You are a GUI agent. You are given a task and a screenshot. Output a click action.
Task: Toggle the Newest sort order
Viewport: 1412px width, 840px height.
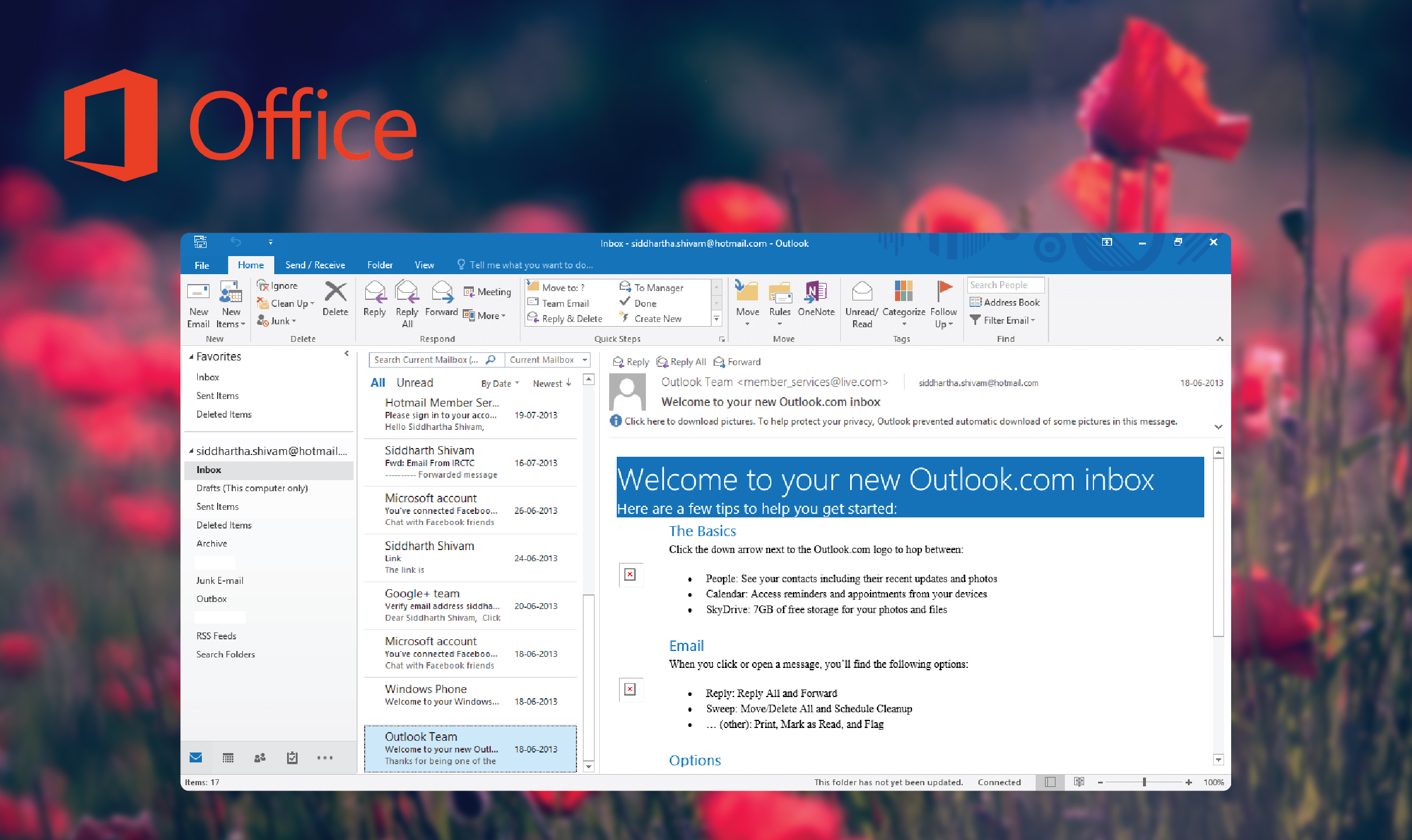pos(552,383)
